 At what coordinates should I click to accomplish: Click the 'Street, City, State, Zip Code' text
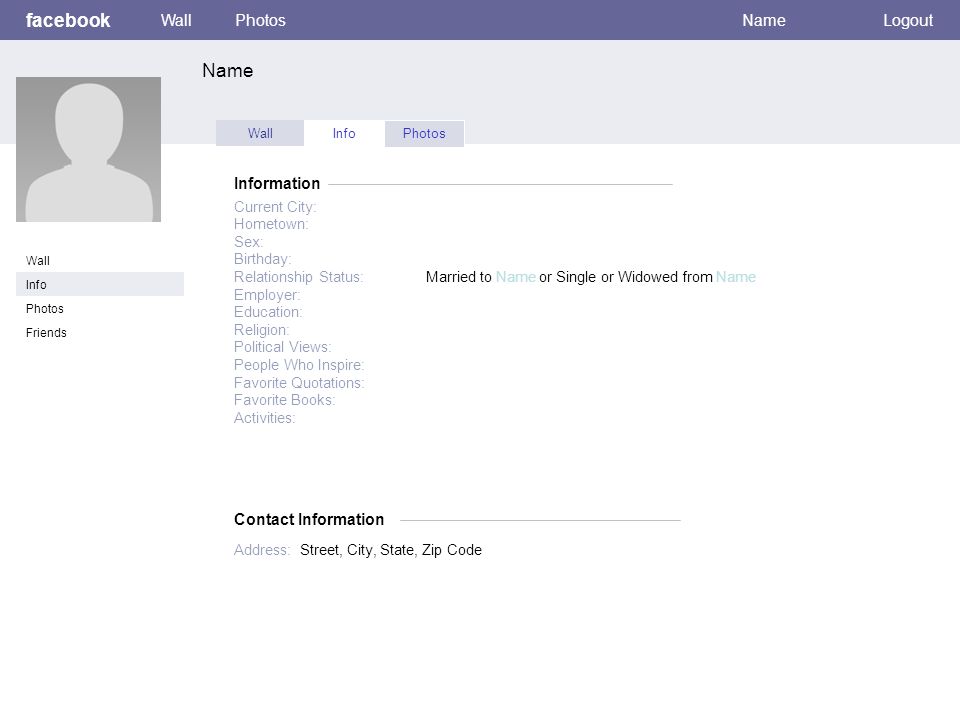pyautogui.click(x=391, y=550)
